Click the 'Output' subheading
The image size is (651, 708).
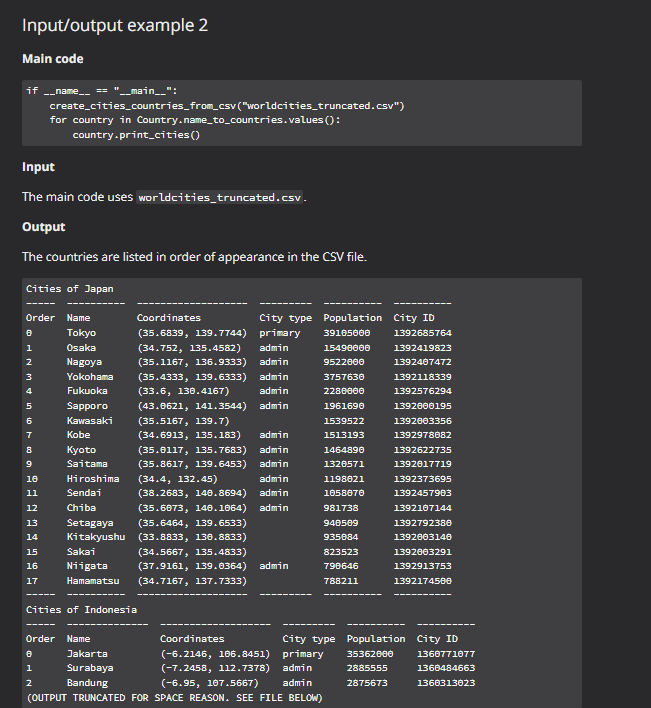(44, 227)
